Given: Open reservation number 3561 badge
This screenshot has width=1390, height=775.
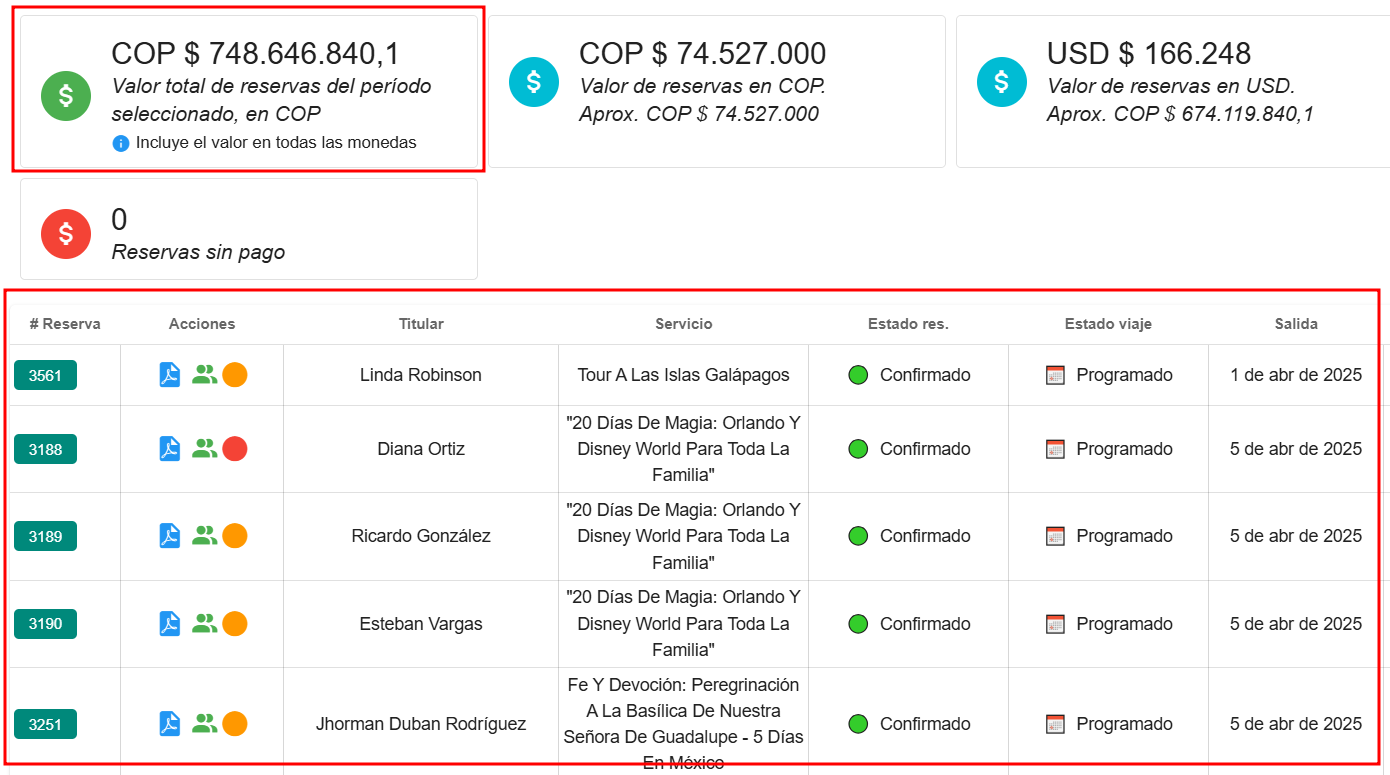Looking at the screenshot, I should click(x=45, y=375).
